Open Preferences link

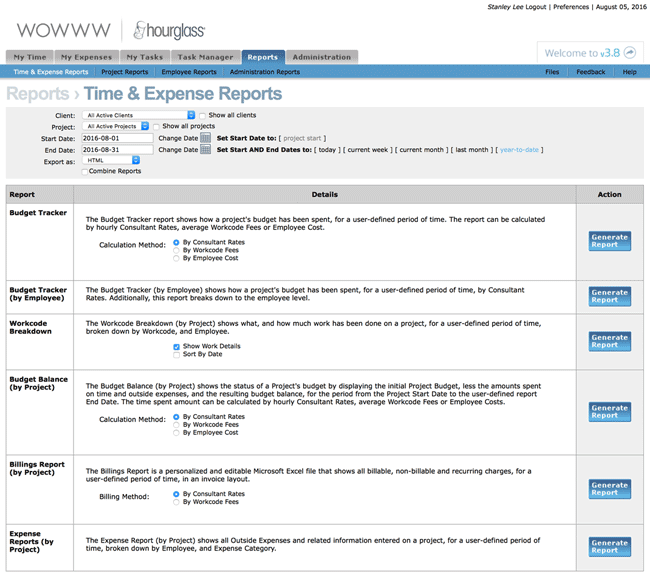571,7
